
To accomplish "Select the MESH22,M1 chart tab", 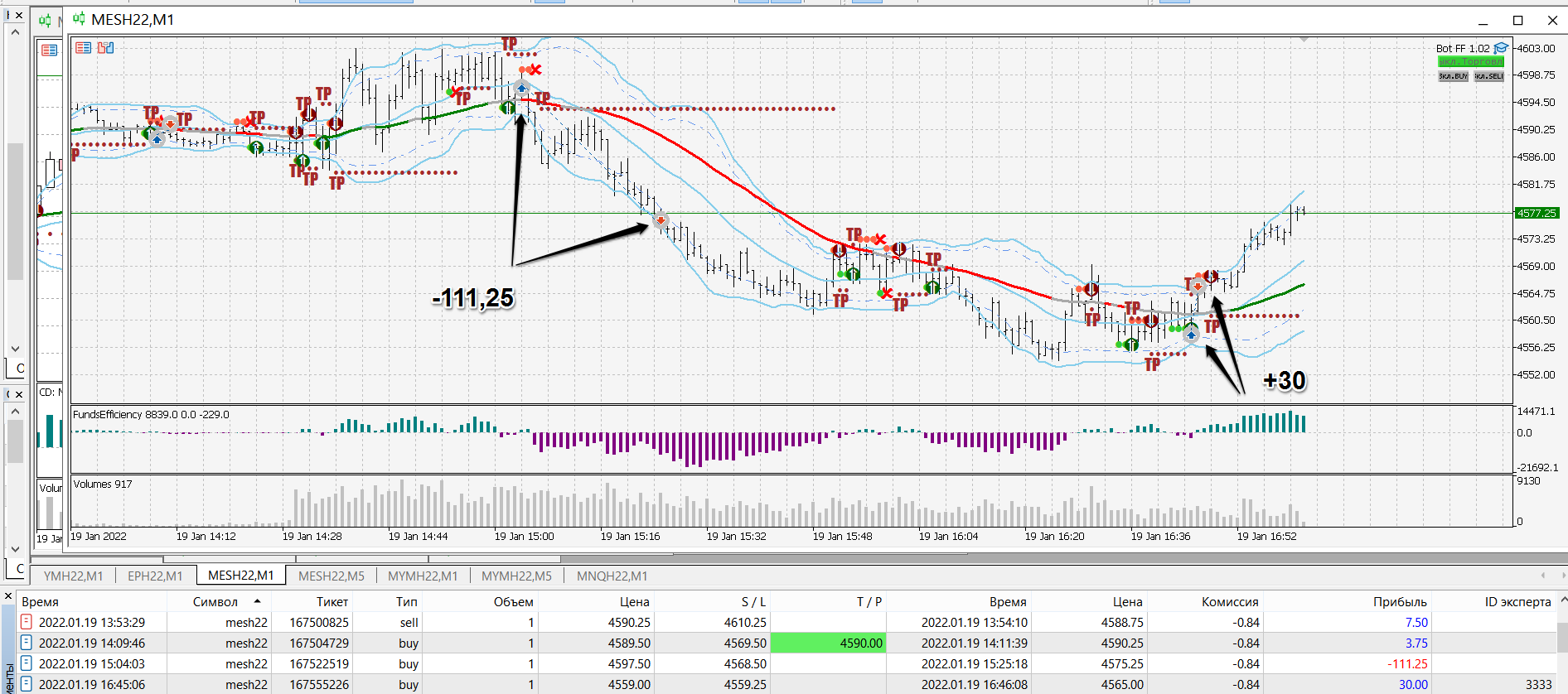I will coord(240,576).
